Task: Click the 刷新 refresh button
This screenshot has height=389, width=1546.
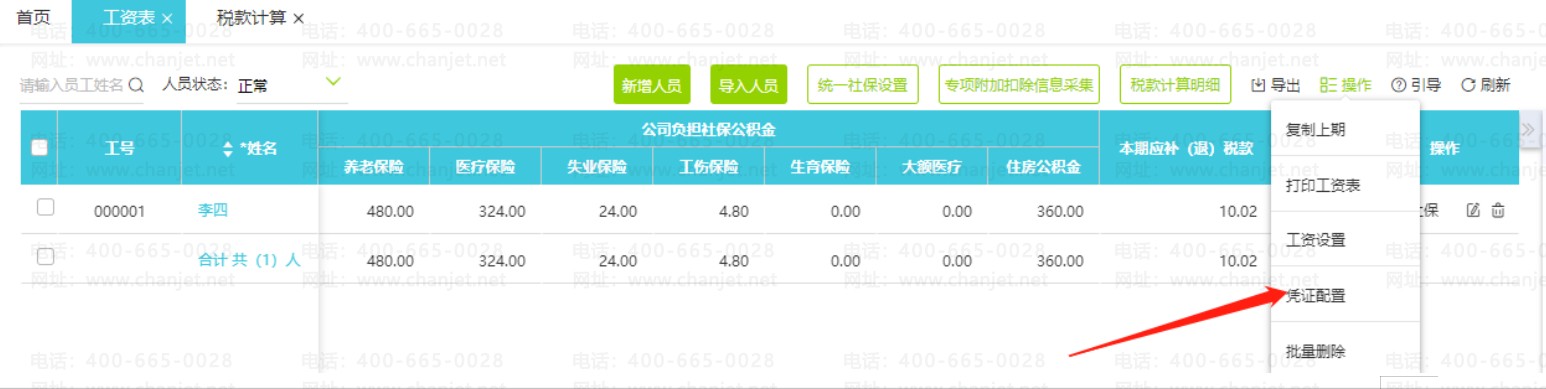Action: click(x=1486, y=86)
